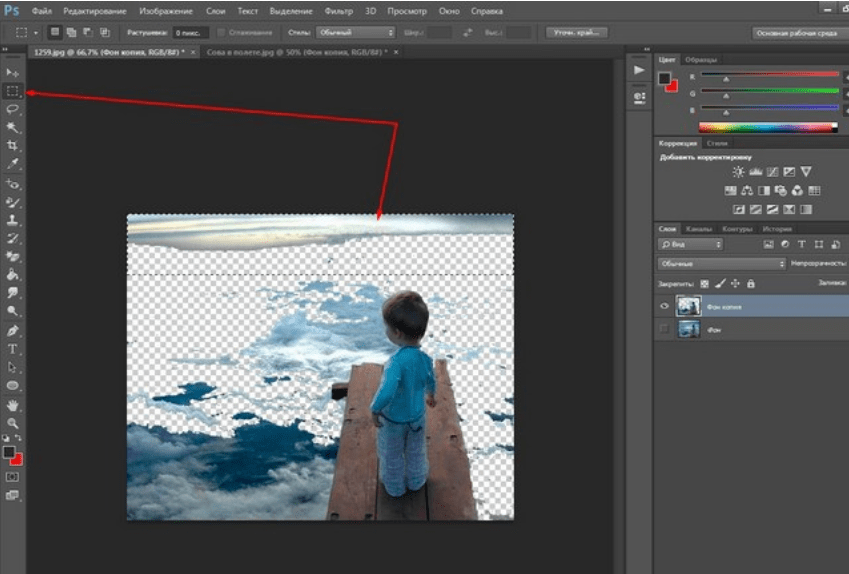Select the Dodge tool

(x=12, y=311)
